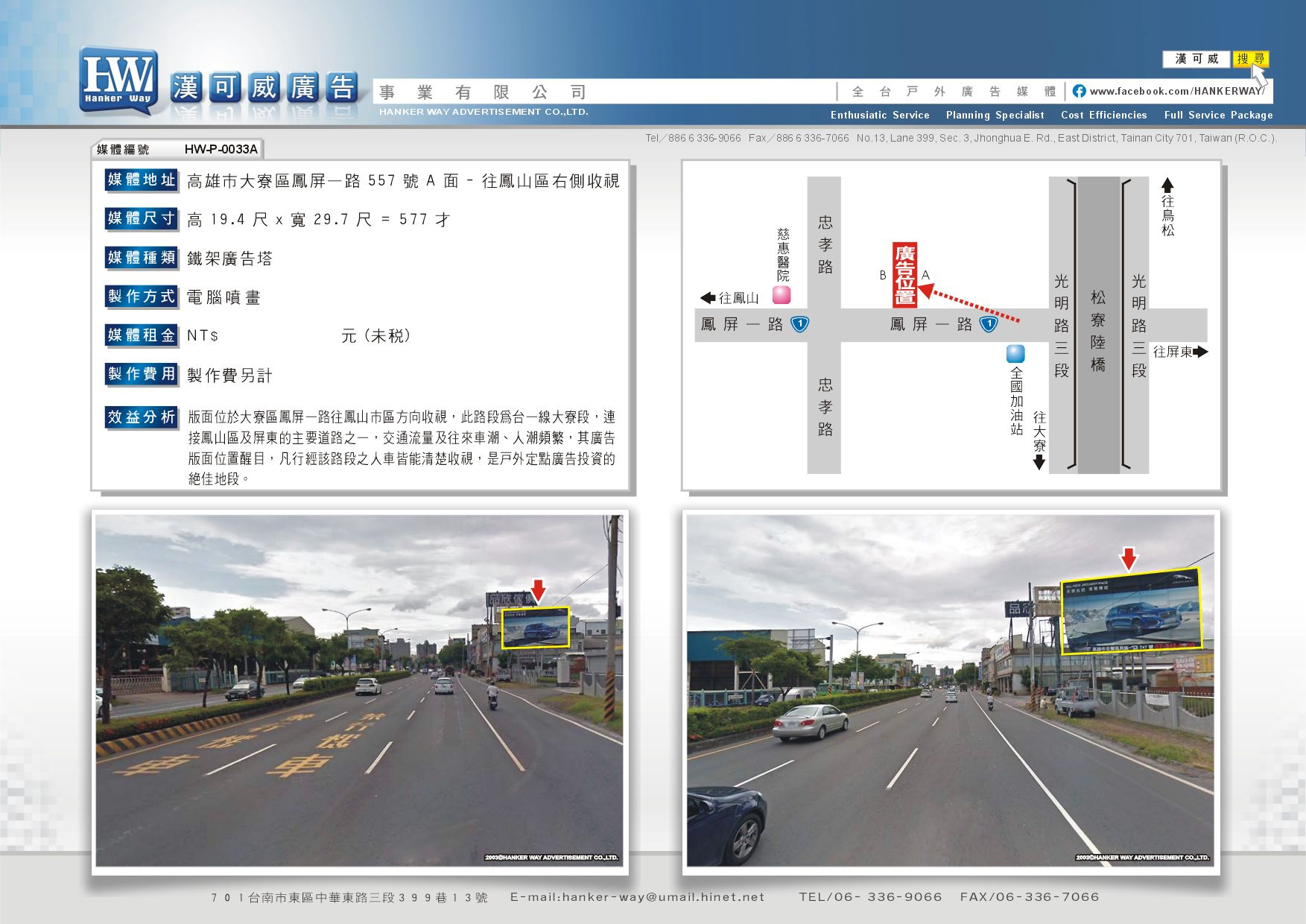This screenshot has height=924, width=1306.
Task: Click the Planning Specialist text
Action: click(x=995, y=115)
